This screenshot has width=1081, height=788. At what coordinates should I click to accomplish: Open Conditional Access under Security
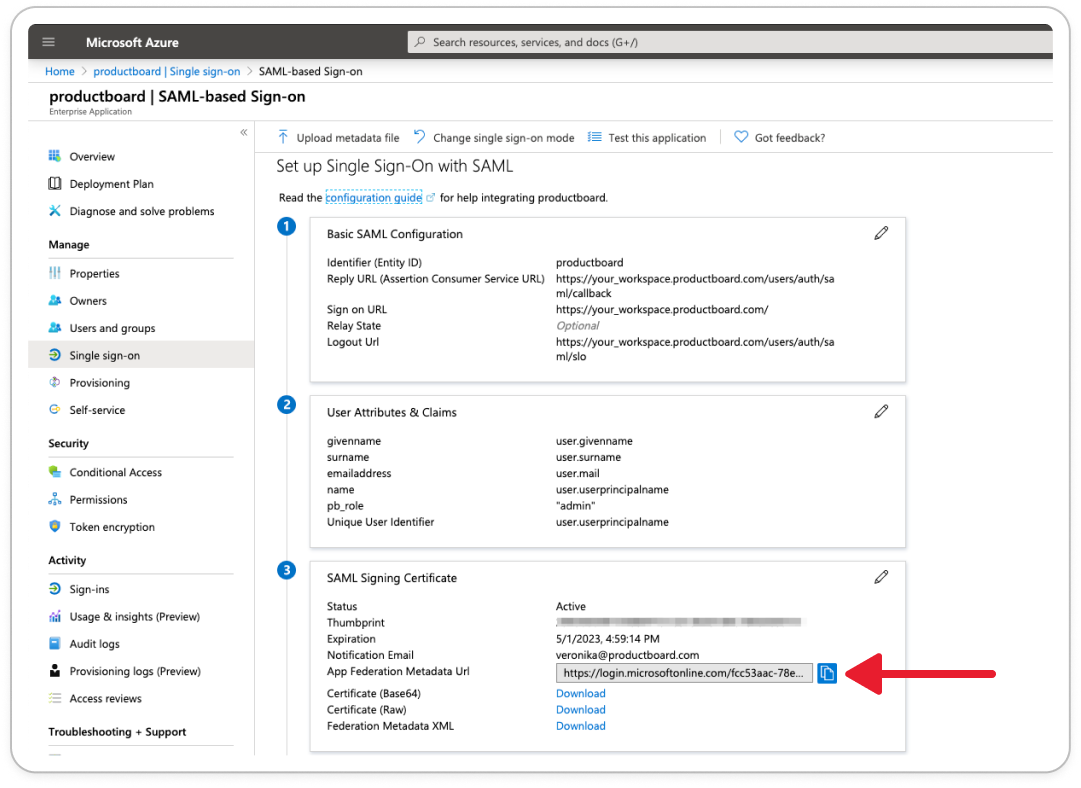point(115,472)
